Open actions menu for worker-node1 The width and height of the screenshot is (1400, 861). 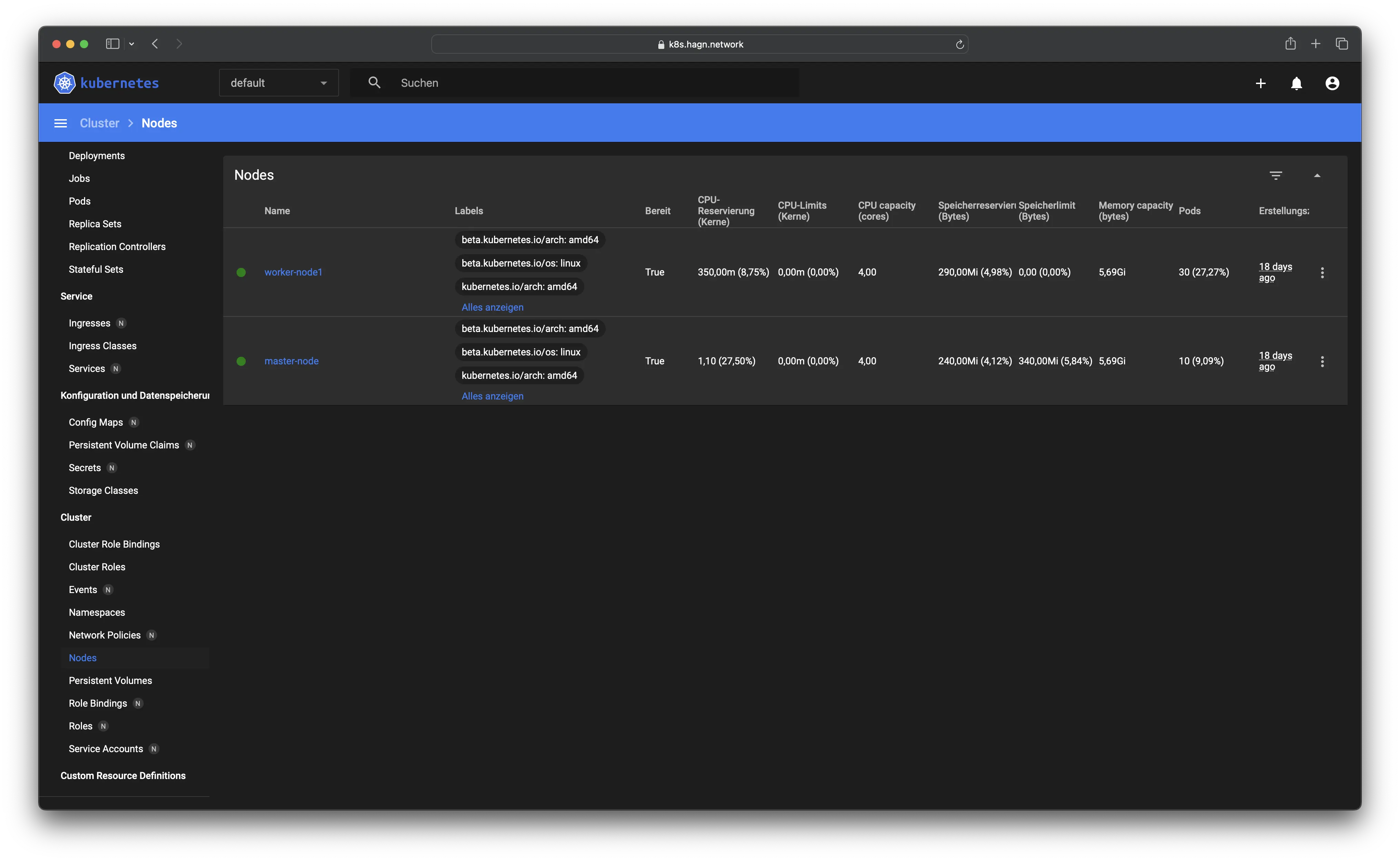(x=1322, y=273)
